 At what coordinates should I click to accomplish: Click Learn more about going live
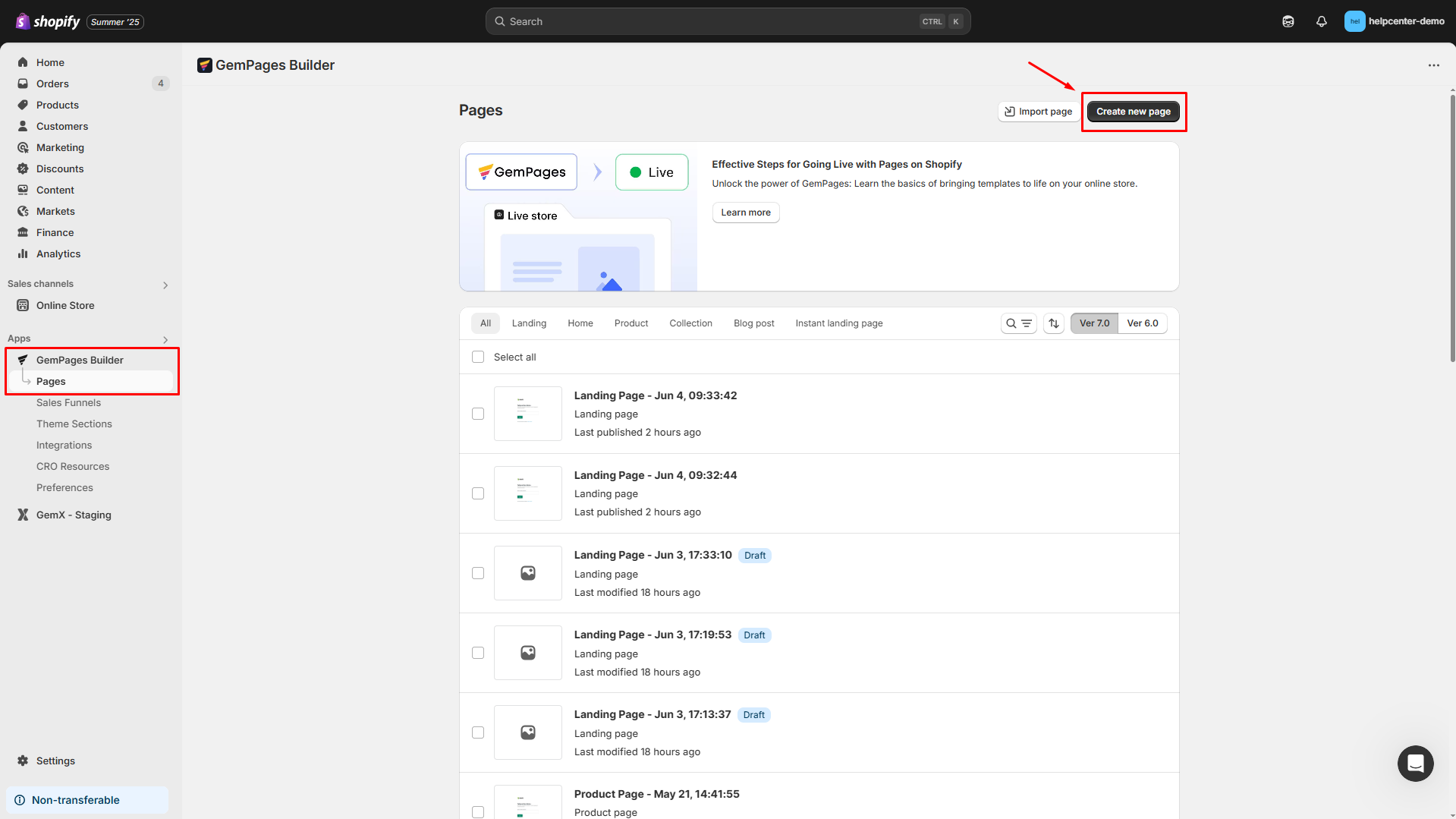pyautogui.click(x=745, y=213)
